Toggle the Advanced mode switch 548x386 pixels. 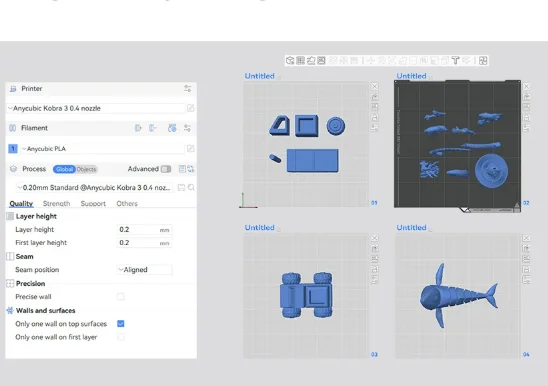coord(166,169)
